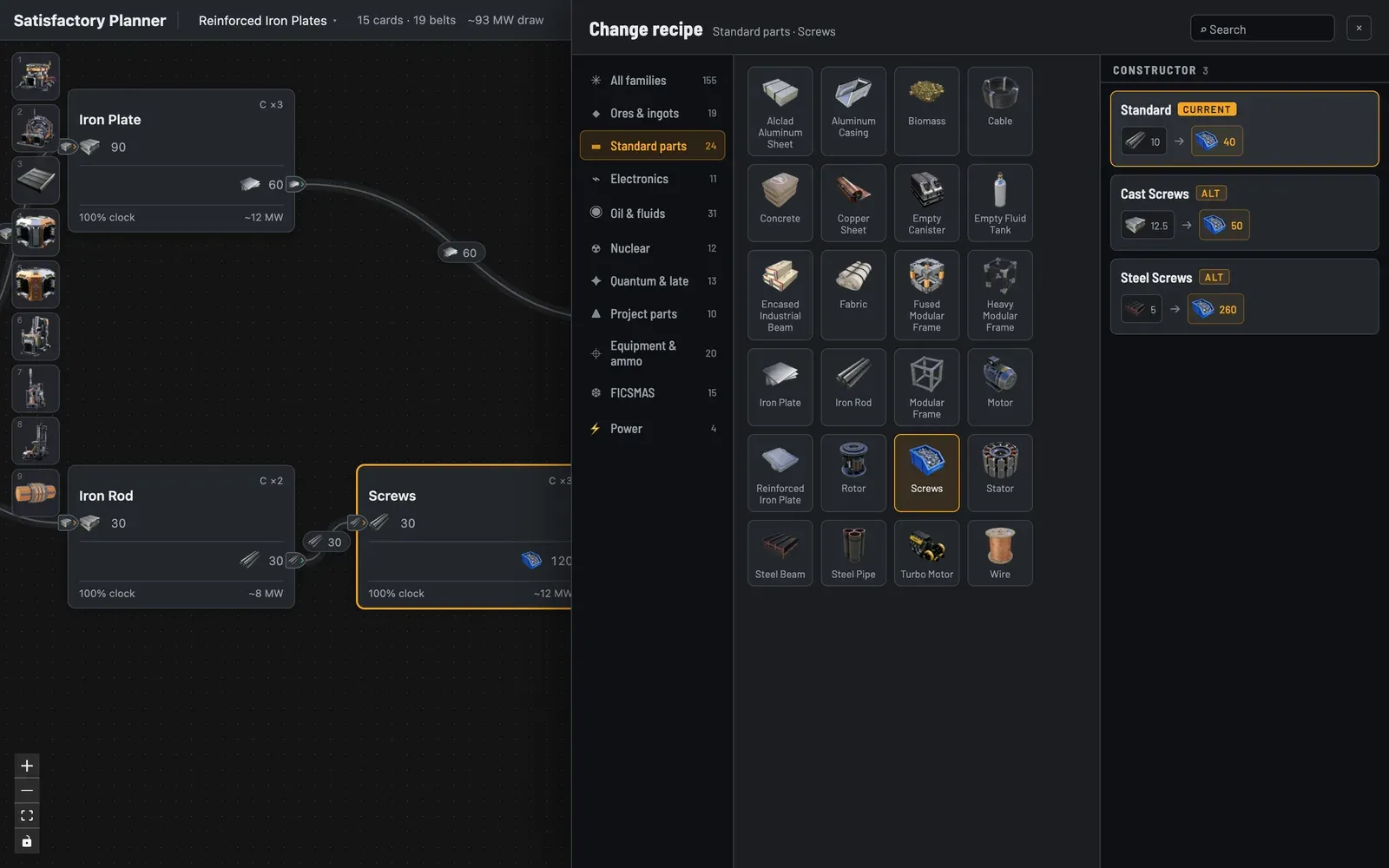Select the Iron Rod card on canvas
Viewport: 1389px width, 868px height.
pyautogui.click(x=181, y=536)
